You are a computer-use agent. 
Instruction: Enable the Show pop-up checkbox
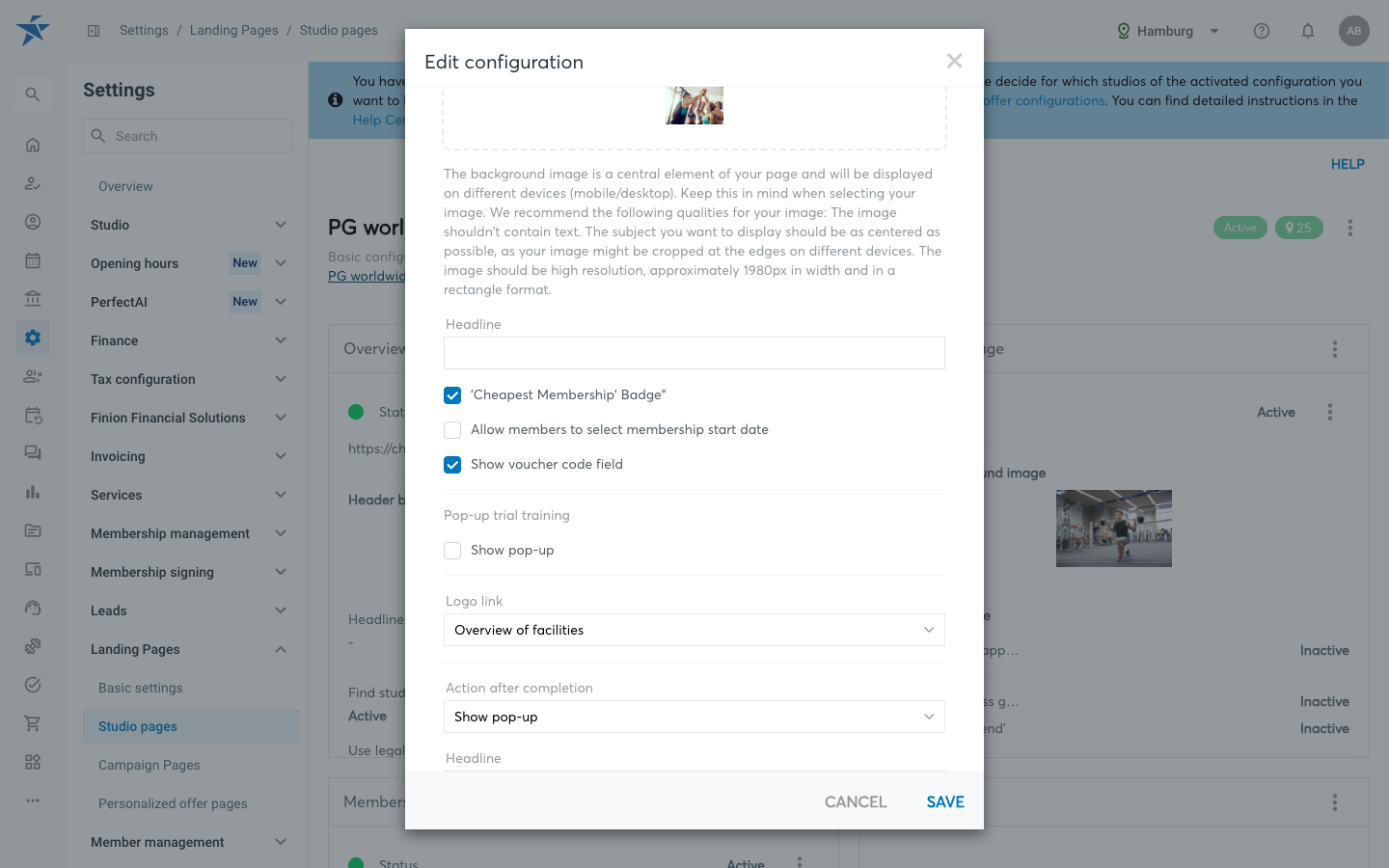click(452, 551)
